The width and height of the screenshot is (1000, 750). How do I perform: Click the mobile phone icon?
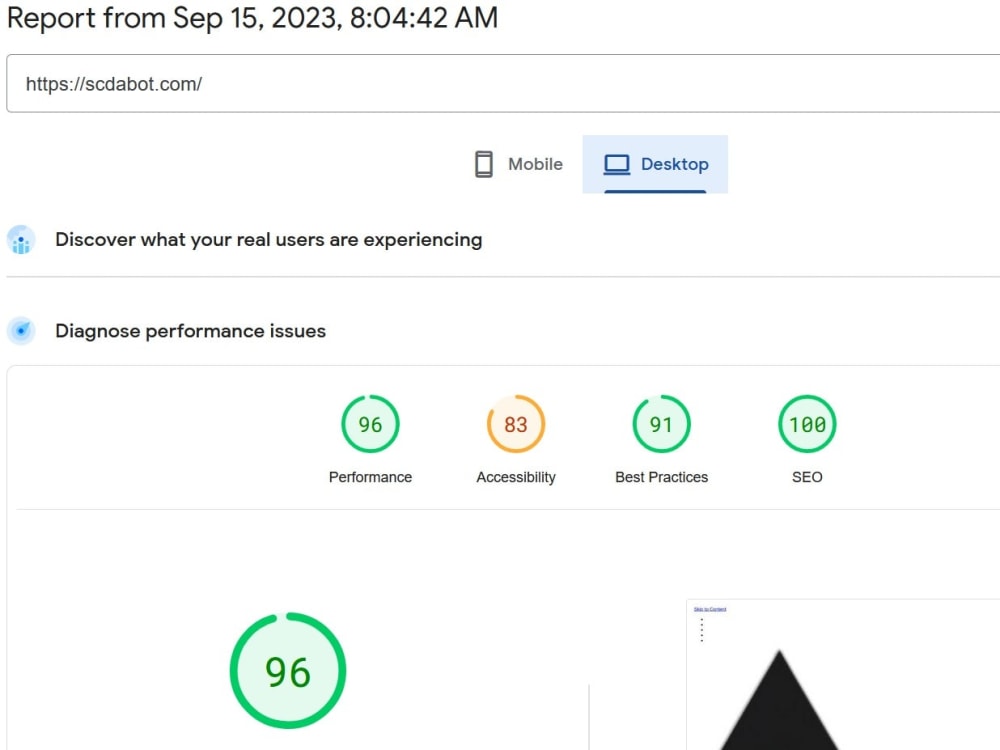[x=483, y=164]
